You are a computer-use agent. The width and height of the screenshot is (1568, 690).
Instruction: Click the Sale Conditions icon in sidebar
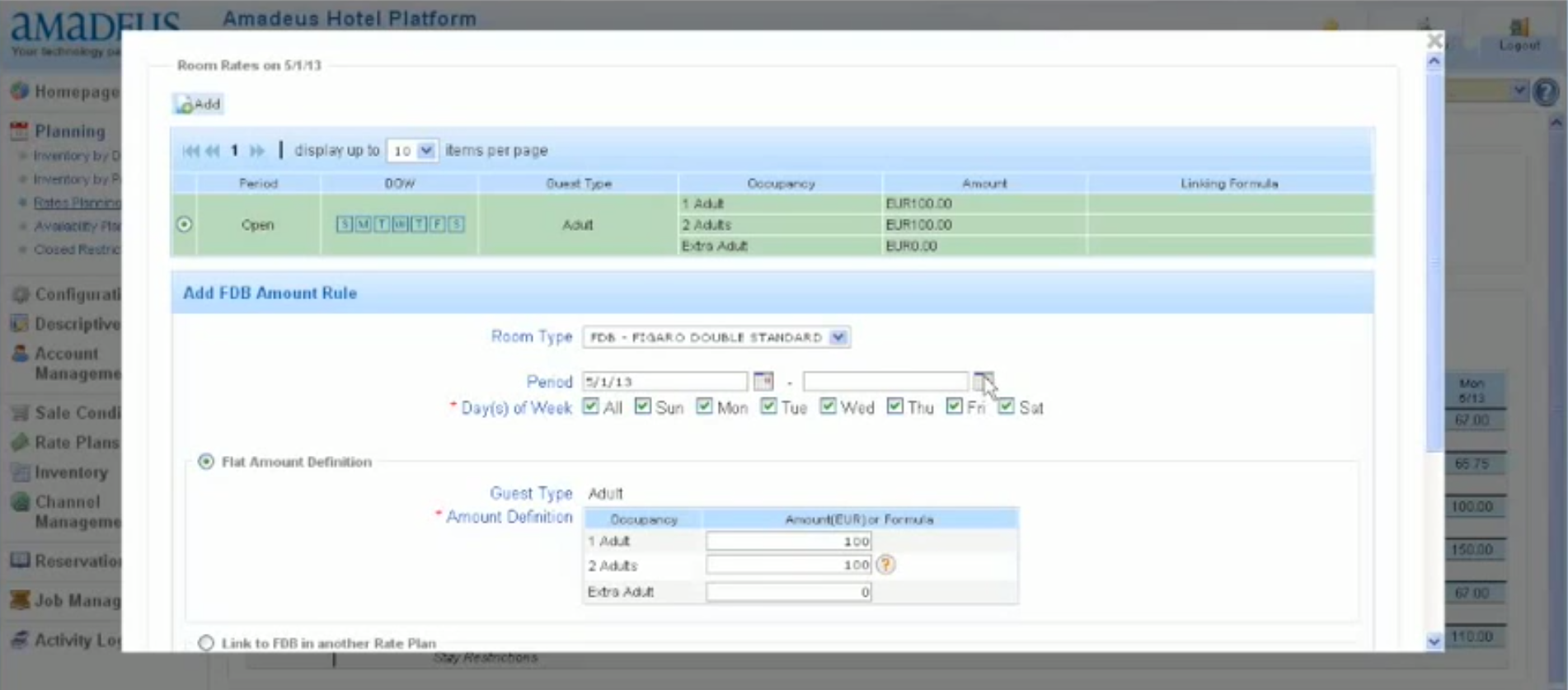point(20,413)
